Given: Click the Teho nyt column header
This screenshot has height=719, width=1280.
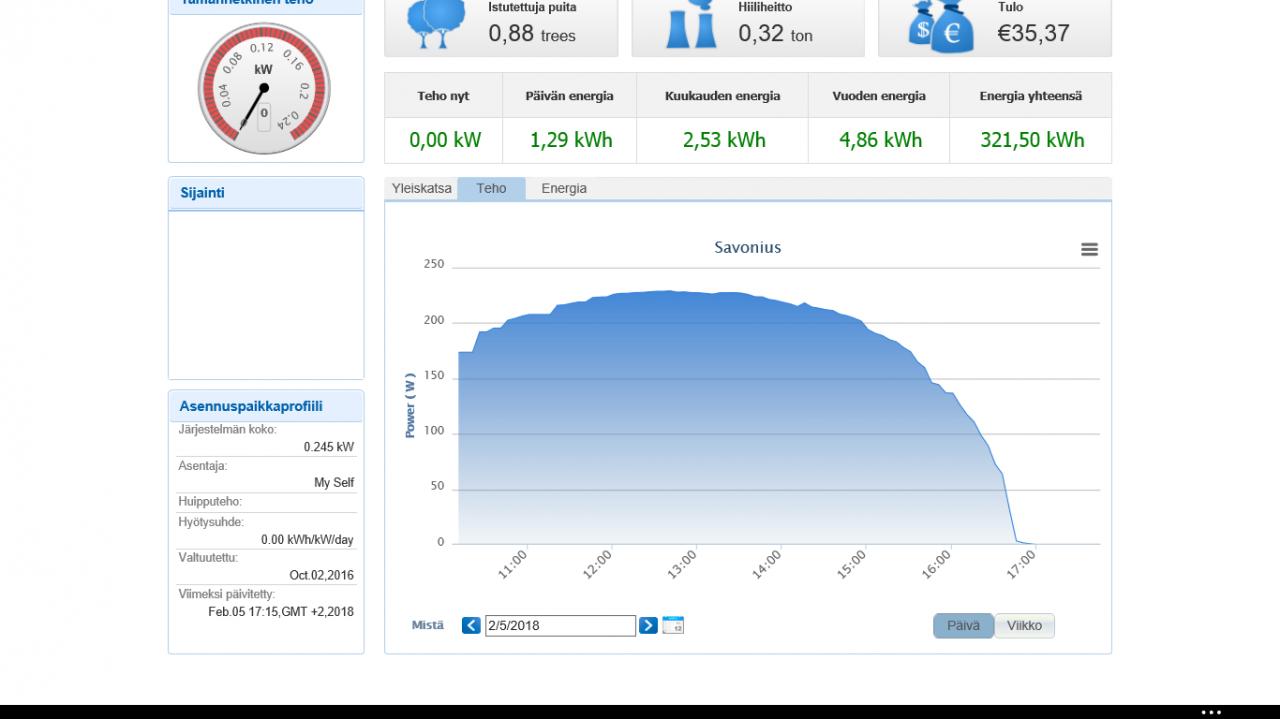Looking at the screenshot, I should tap(443, 96).
